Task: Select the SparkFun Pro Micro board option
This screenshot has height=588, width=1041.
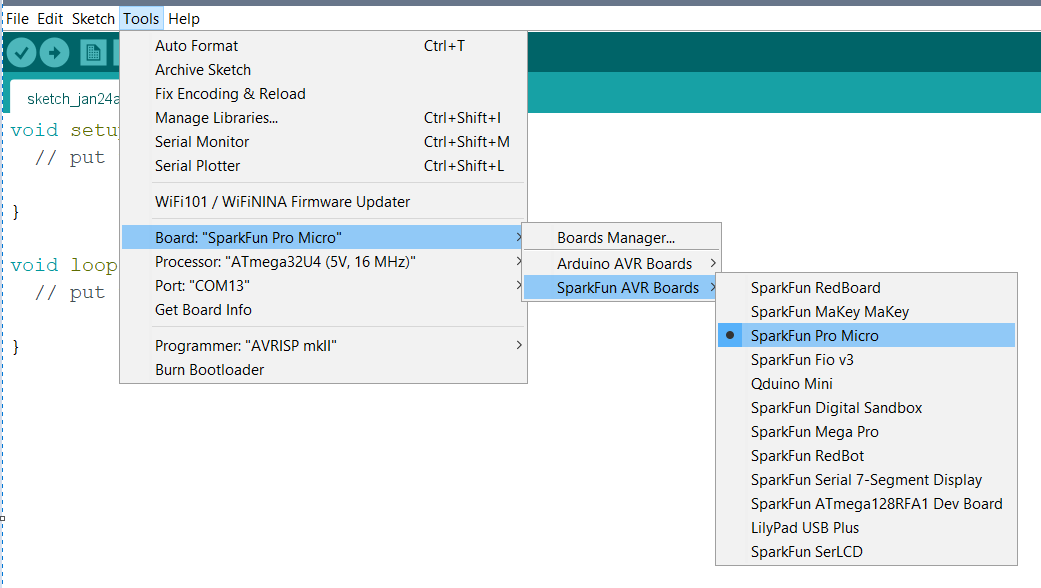Action: [x=815, y=336]
